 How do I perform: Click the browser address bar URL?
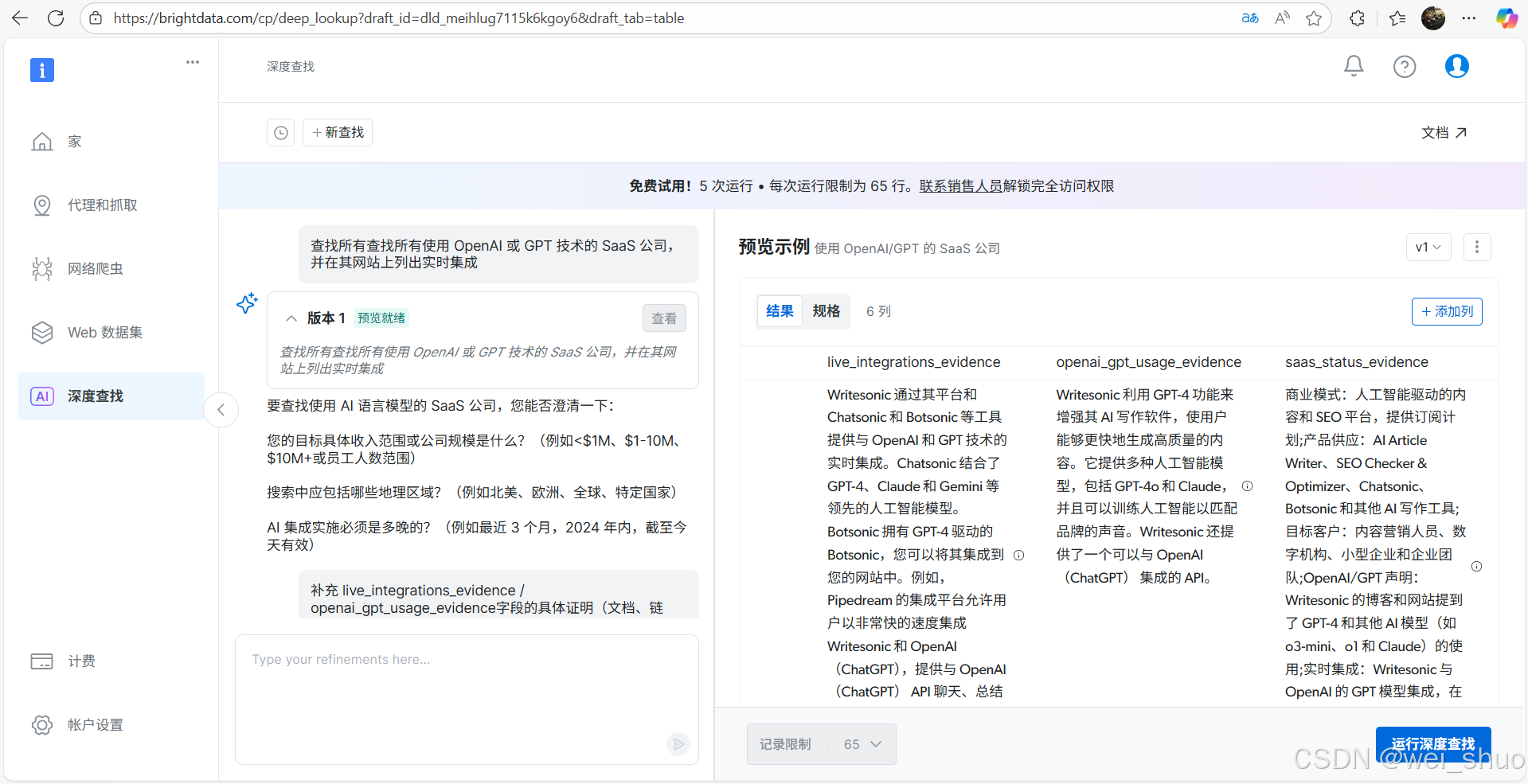point(399,18)
